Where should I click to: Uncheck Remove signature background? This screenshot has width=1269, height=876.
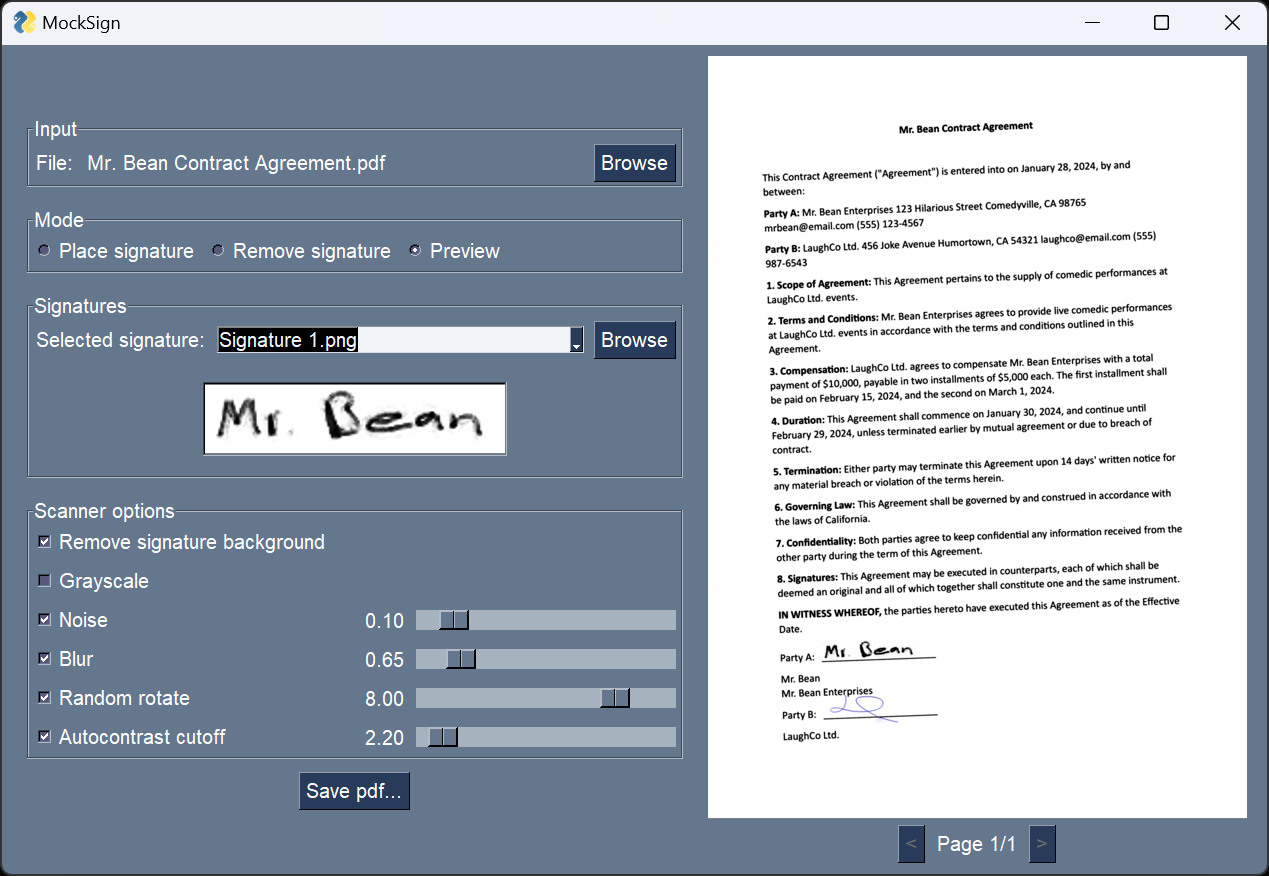click(x=44, y=542)
